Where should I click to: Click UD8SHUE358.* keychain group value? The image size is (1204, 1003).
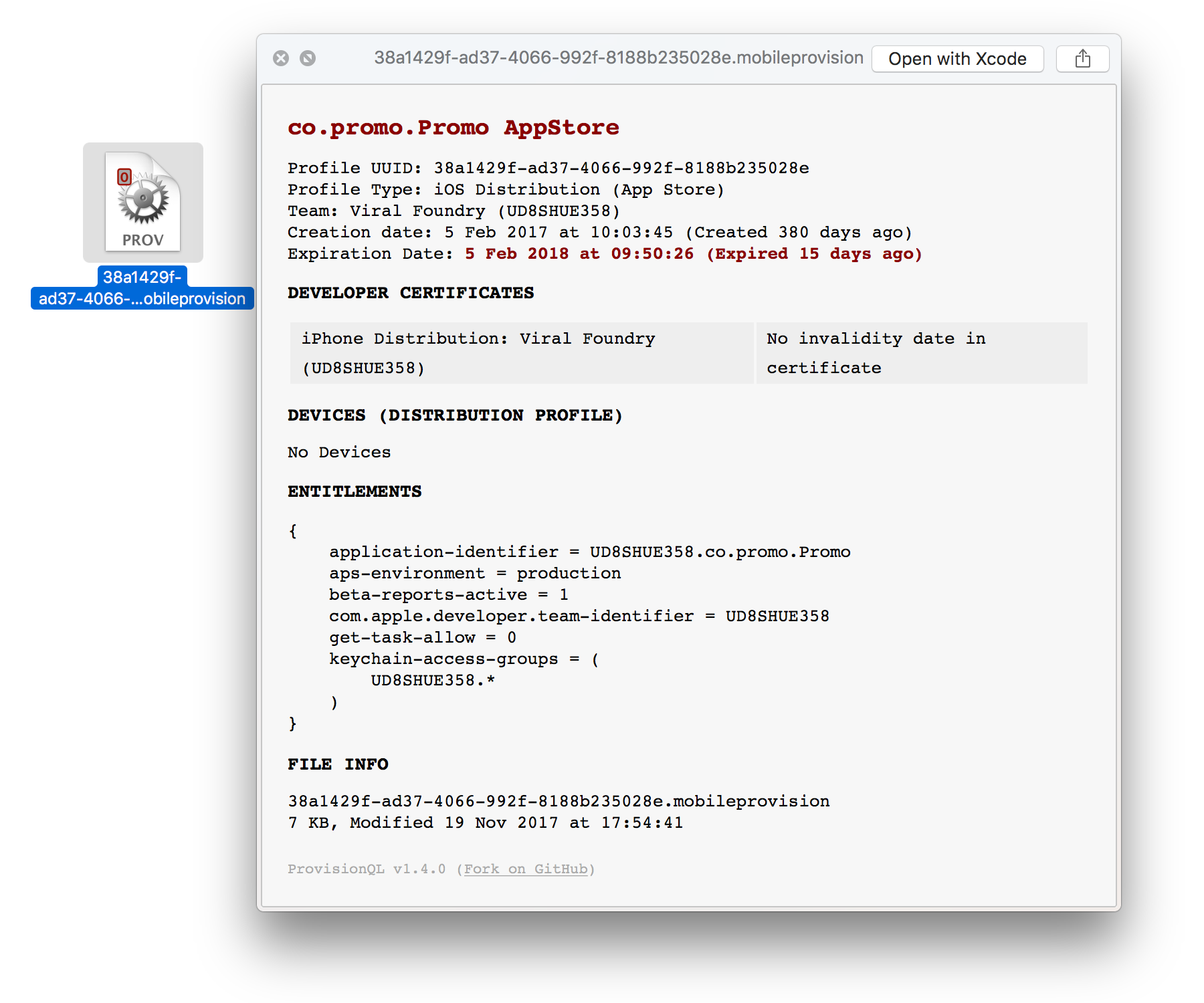pos(433,680)
